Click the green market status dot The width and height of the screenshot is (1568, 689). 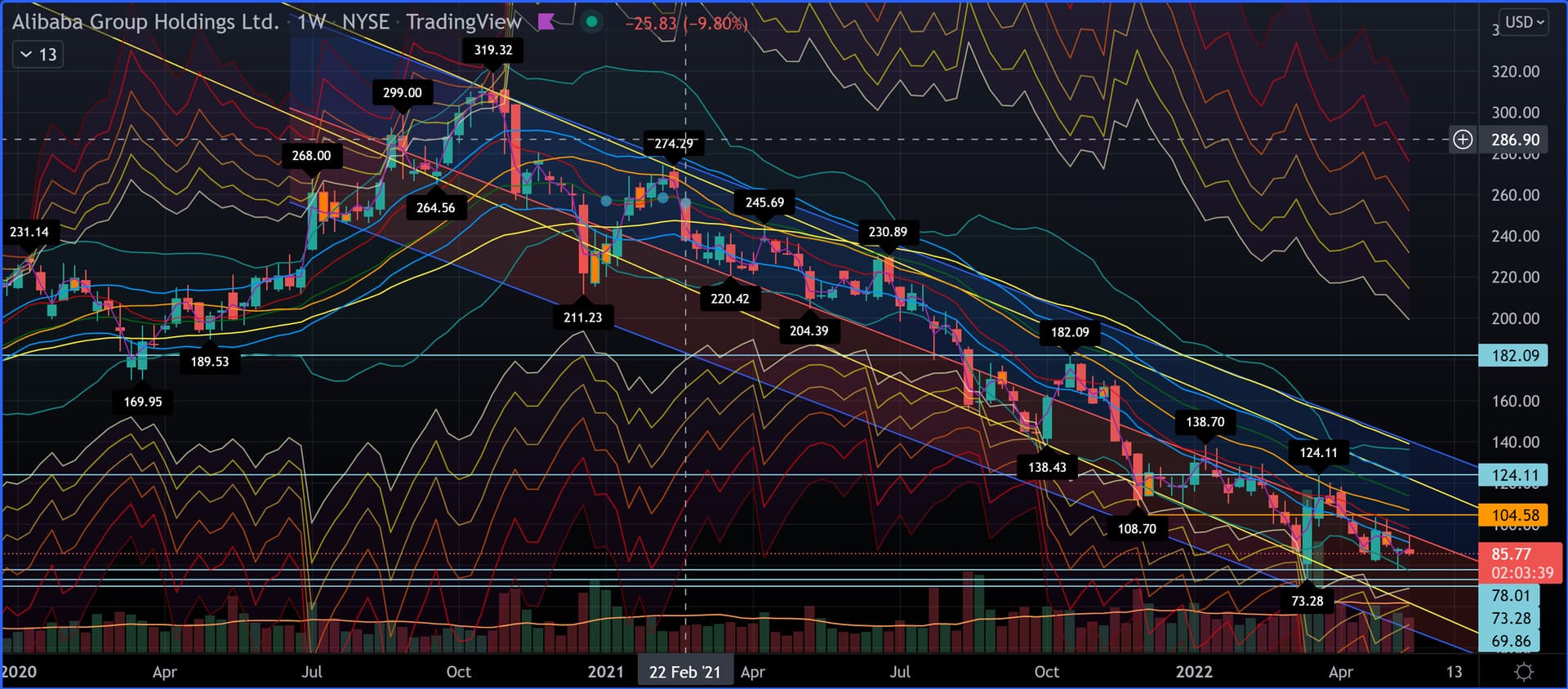coord(591,22)
